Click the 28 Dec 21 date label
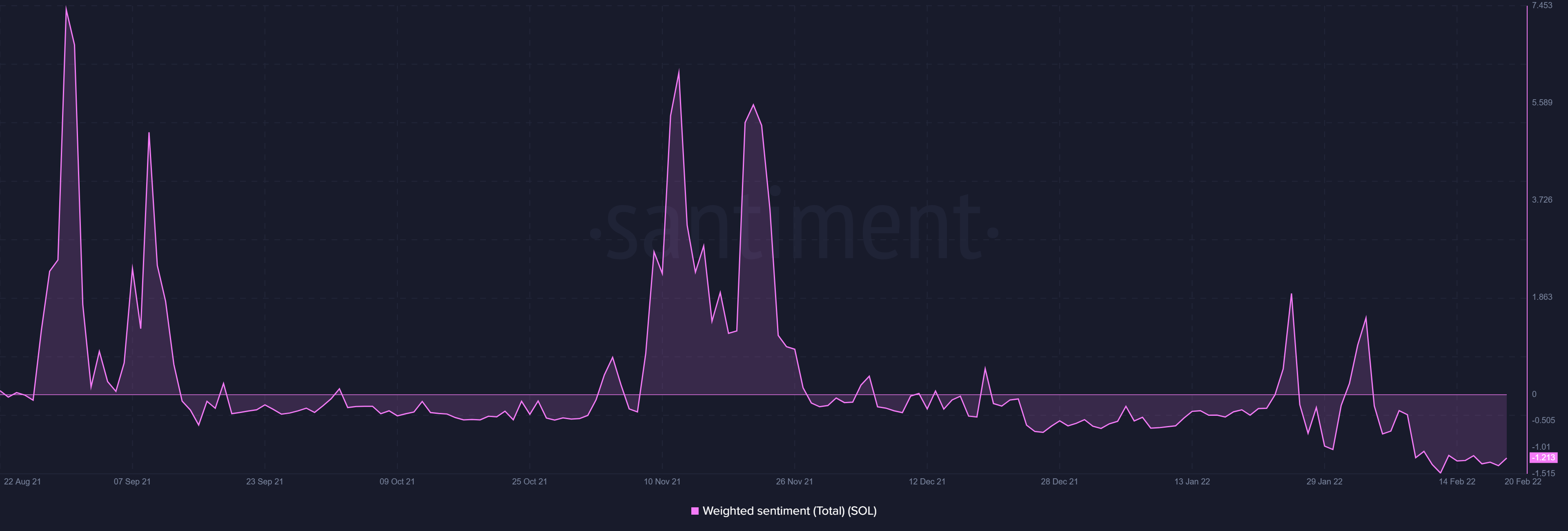The image size is (1568, 531). pyautogui.click(x=1059, y=482)
